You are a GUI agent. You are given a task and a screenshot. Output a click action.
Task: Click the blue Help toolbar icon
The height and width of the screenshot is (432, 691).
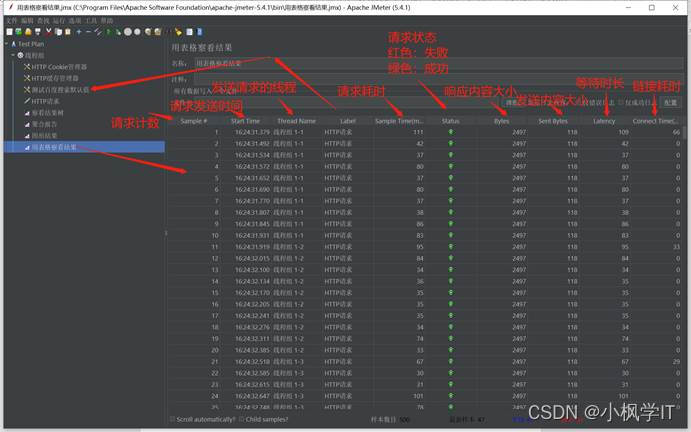pos(199,32)
